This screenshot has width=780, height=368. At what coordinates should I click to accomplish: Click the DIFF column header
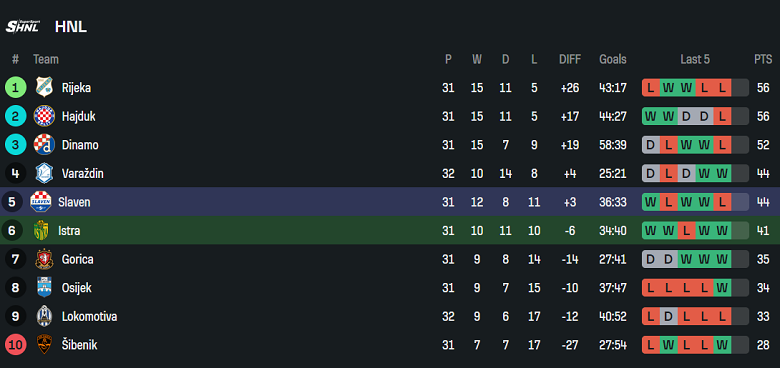pyautogui.click(x=570, y=60)
